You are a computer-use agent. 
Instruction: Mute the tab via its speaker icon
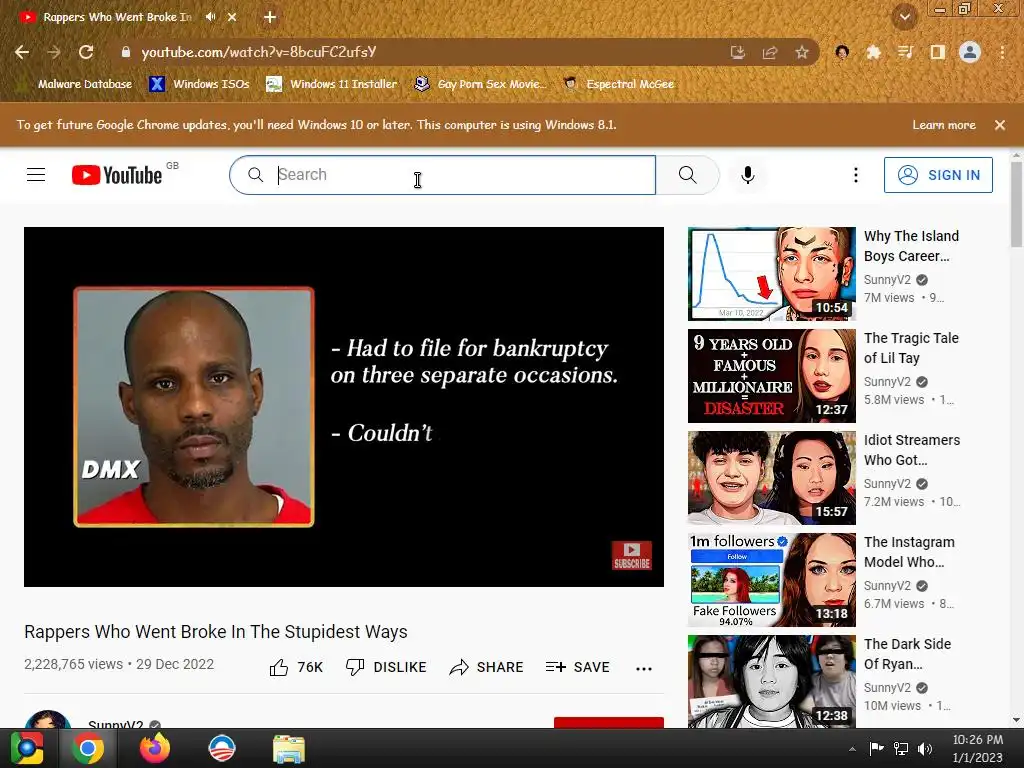click(210, 17)
